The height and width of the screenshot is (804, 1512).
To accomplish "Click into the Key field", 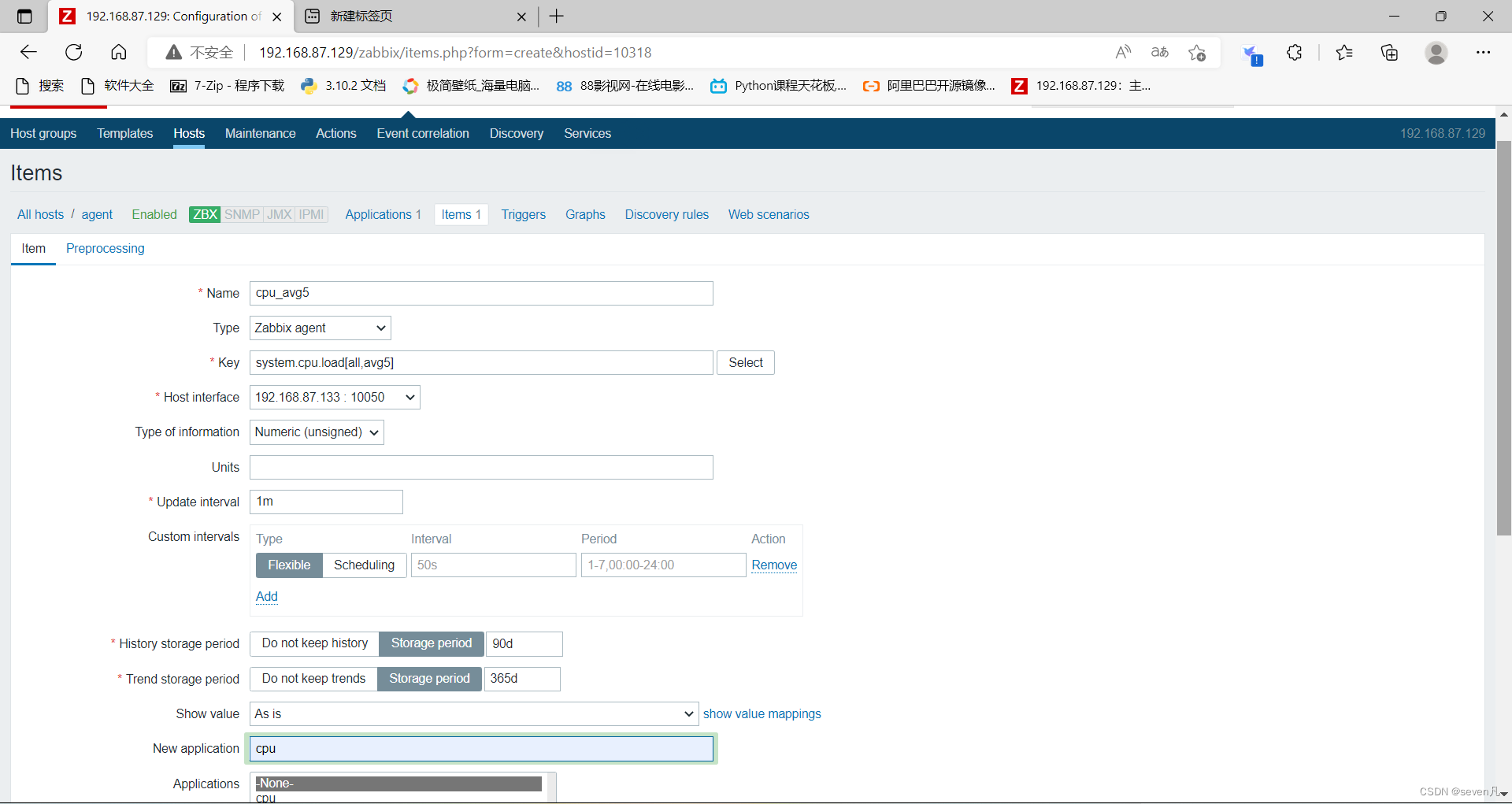I will pos(481,363).
